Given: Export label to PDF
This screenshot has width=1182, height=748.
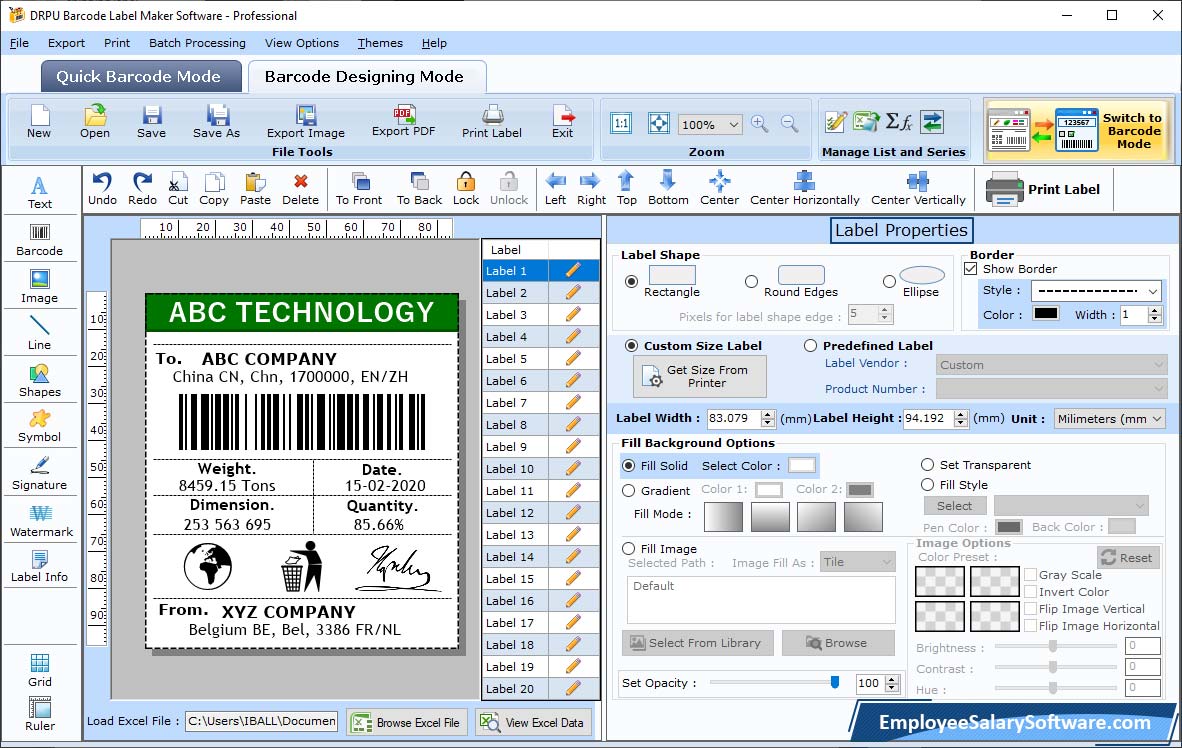Looking at the screenshot, I should [403, 121].
